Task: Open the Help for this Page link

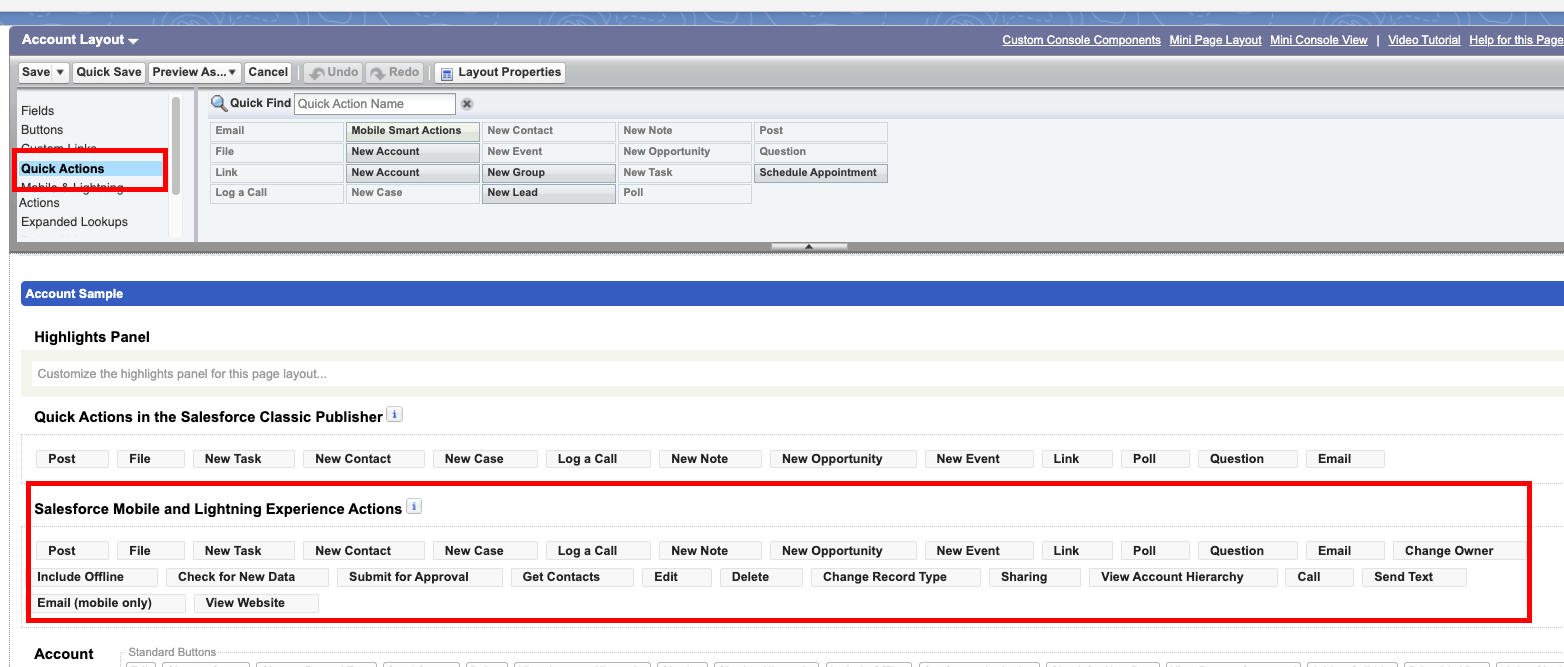Action: [1515, 40]
